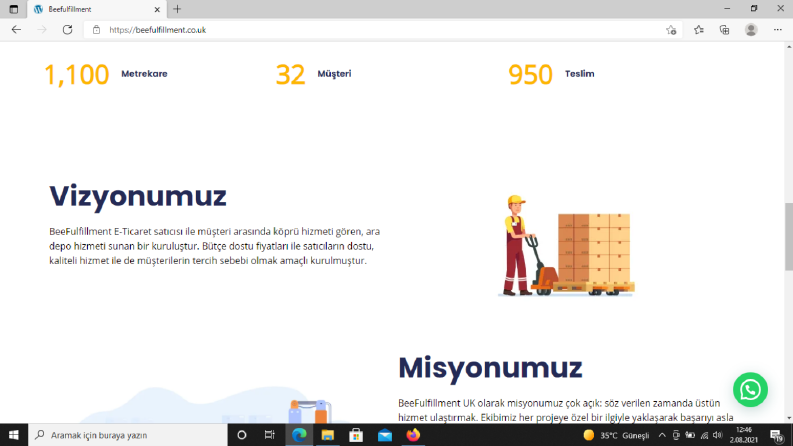This screenshot has height=446, width=793.
Task: Minimize the browser window
Action: pos(727,9)
